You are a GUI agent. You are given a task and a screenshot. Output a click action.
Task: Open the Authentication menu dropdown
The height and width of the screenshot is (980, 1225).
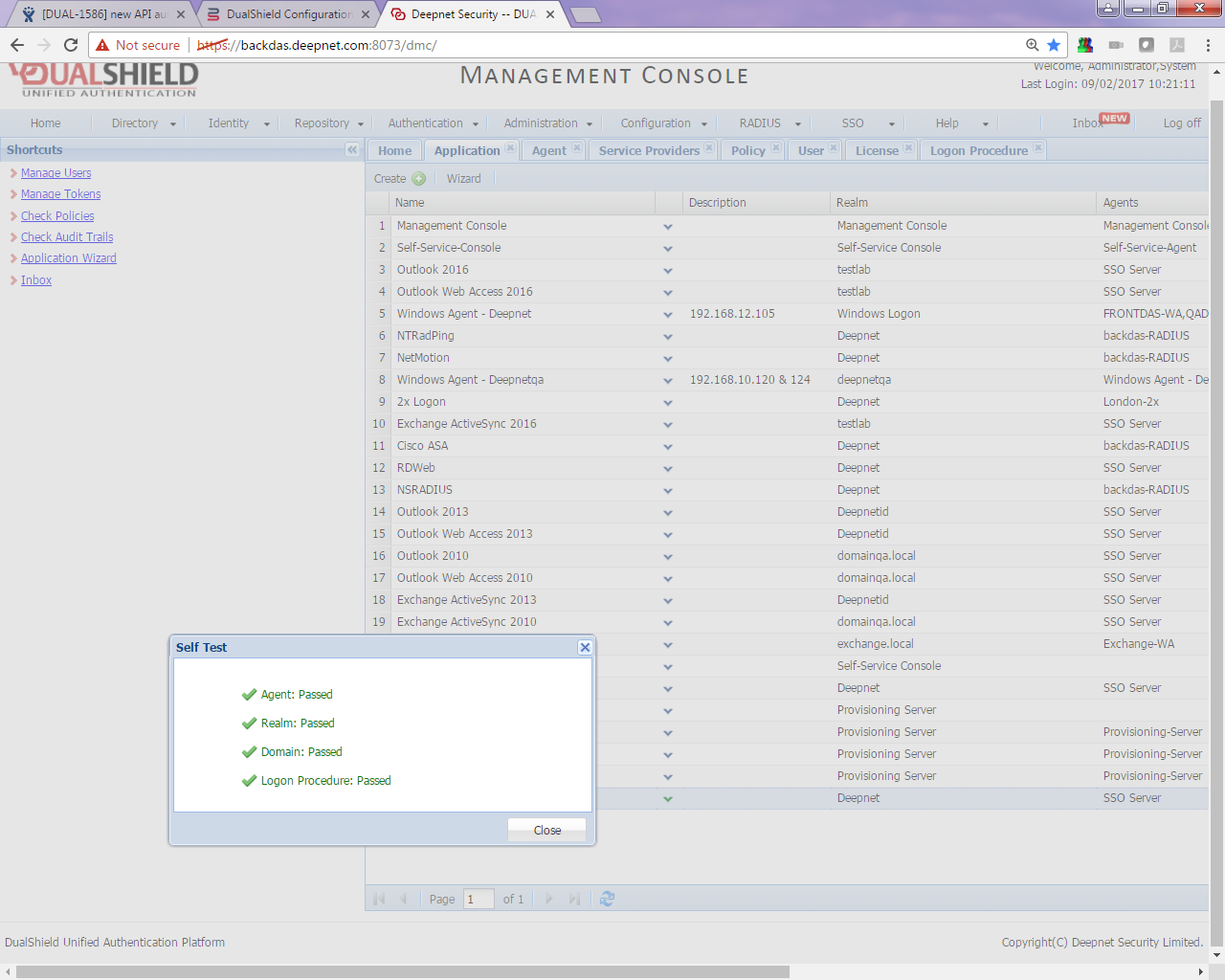(x=434, y=123)
